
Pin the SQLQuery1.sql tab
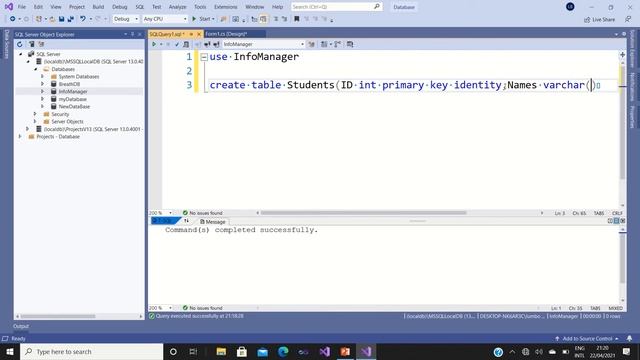[191, 34]
